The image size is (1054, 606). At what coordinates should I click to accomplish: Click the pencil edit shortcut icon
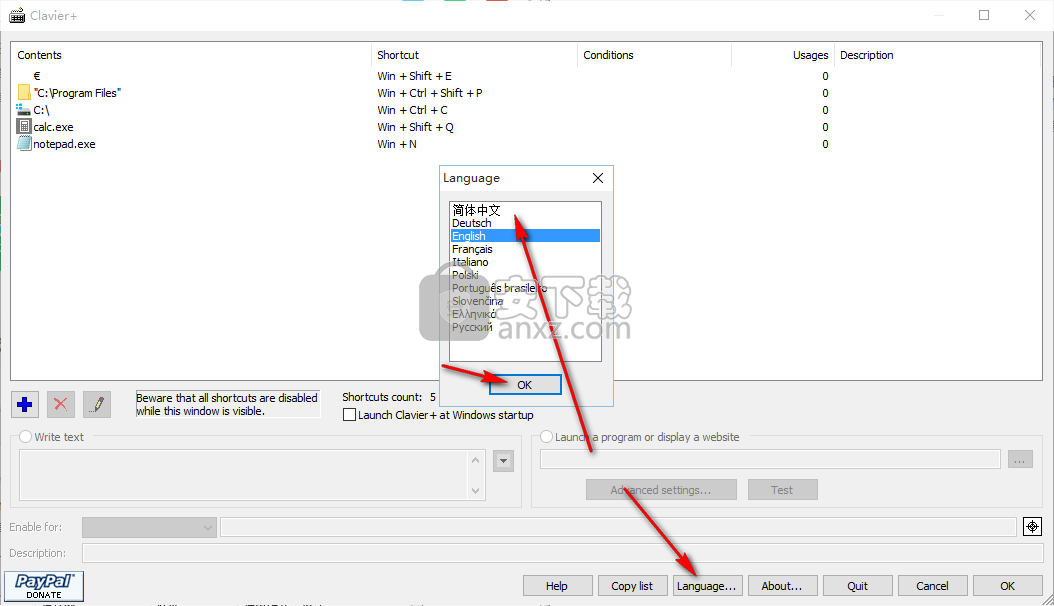(x=97, y=404)
